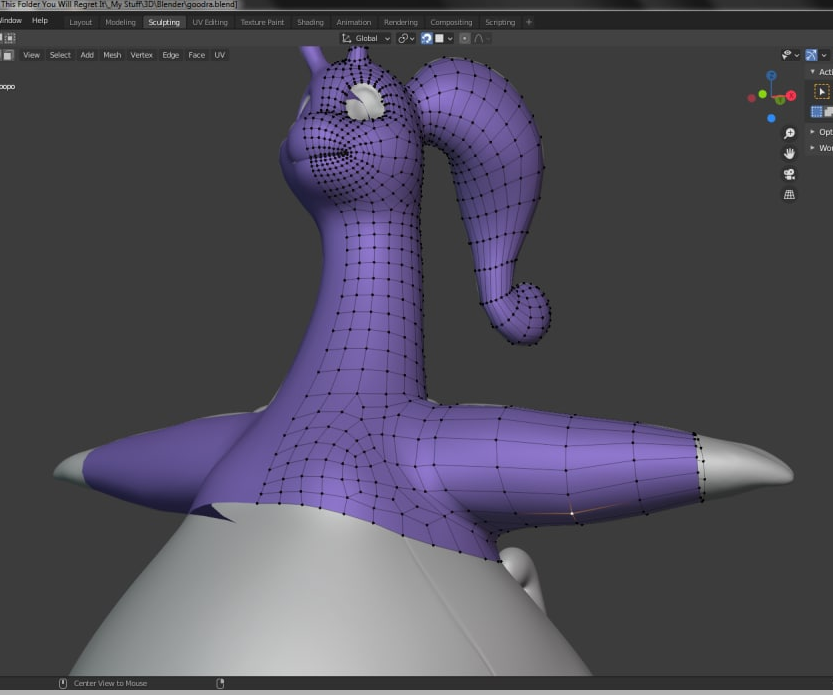Toggle the show gizmo button
Viewport: 833px width, 695px height.
tap(811, 55)
